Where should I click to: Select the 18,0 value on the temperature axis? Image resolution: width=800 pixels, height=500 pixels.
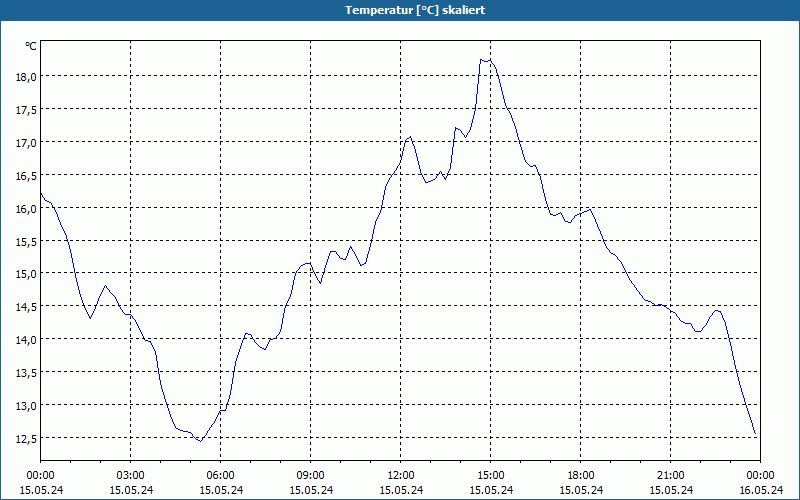point(27,77)
